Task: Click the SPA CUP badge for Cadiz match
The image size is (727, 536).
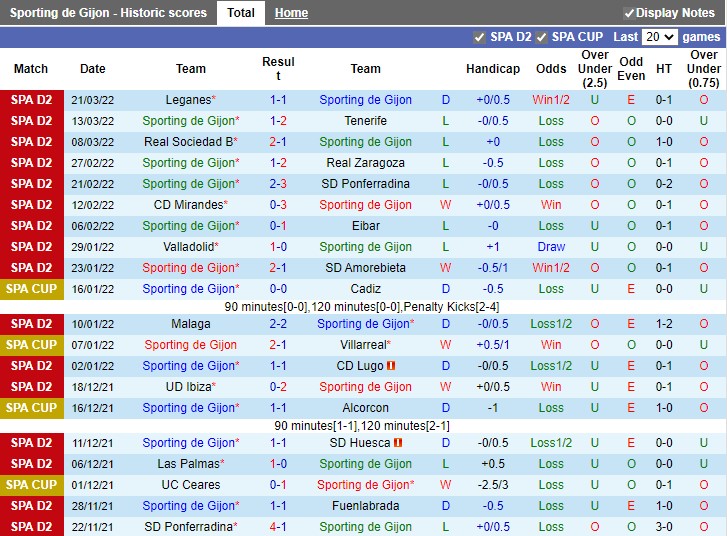Action: (31, 289)
